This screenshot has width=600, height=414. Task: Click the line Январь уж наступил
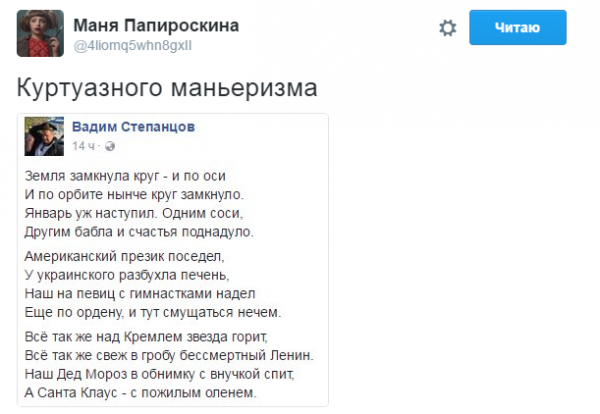point(134,213)
